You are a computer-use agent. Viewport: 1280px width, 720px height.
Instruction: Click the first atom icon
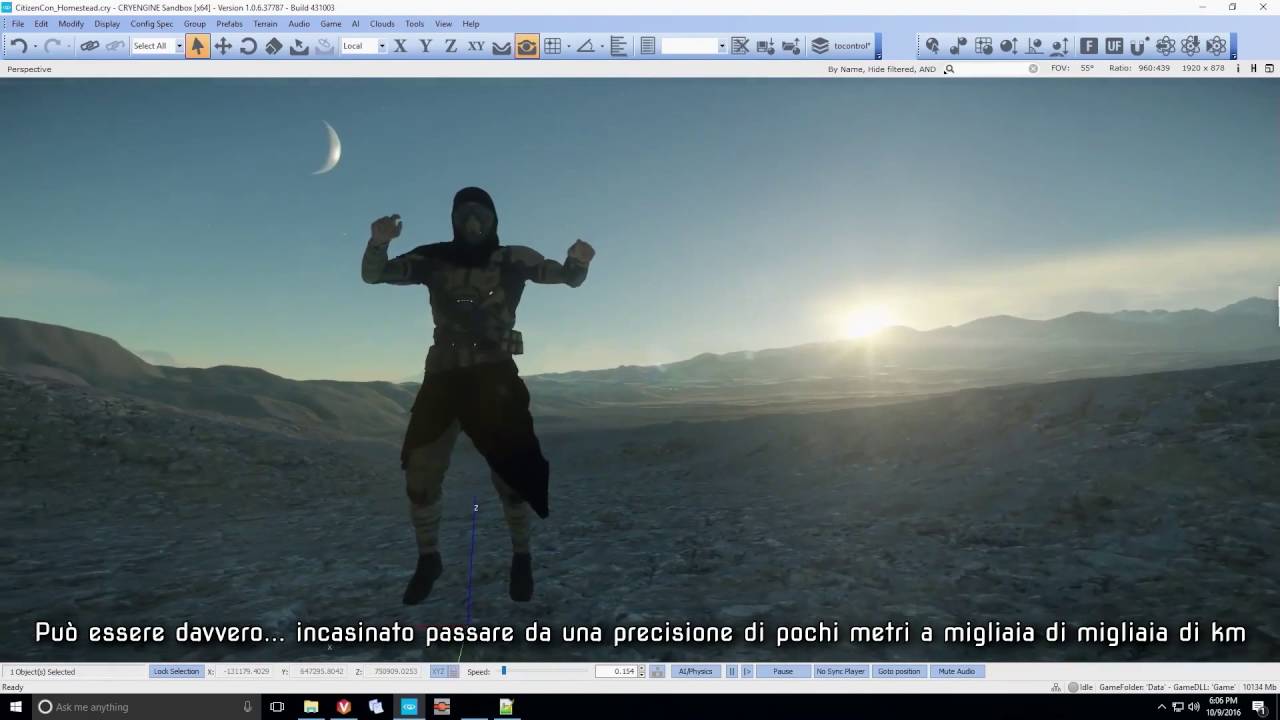tap(1165, 46)
